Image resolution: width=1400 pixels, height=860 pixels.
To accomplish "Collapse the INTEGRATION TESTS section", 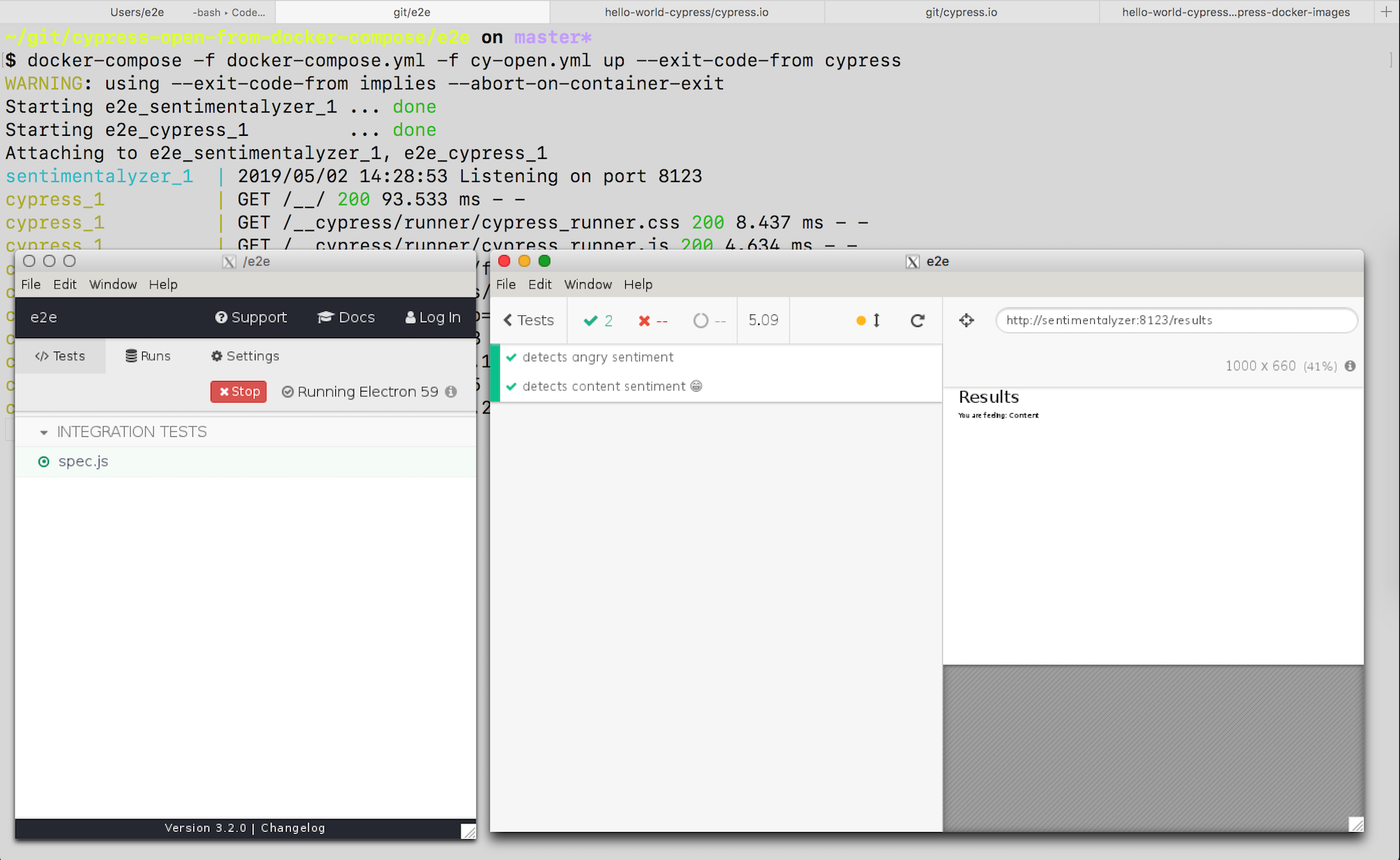I will click(x=44, y=432).
